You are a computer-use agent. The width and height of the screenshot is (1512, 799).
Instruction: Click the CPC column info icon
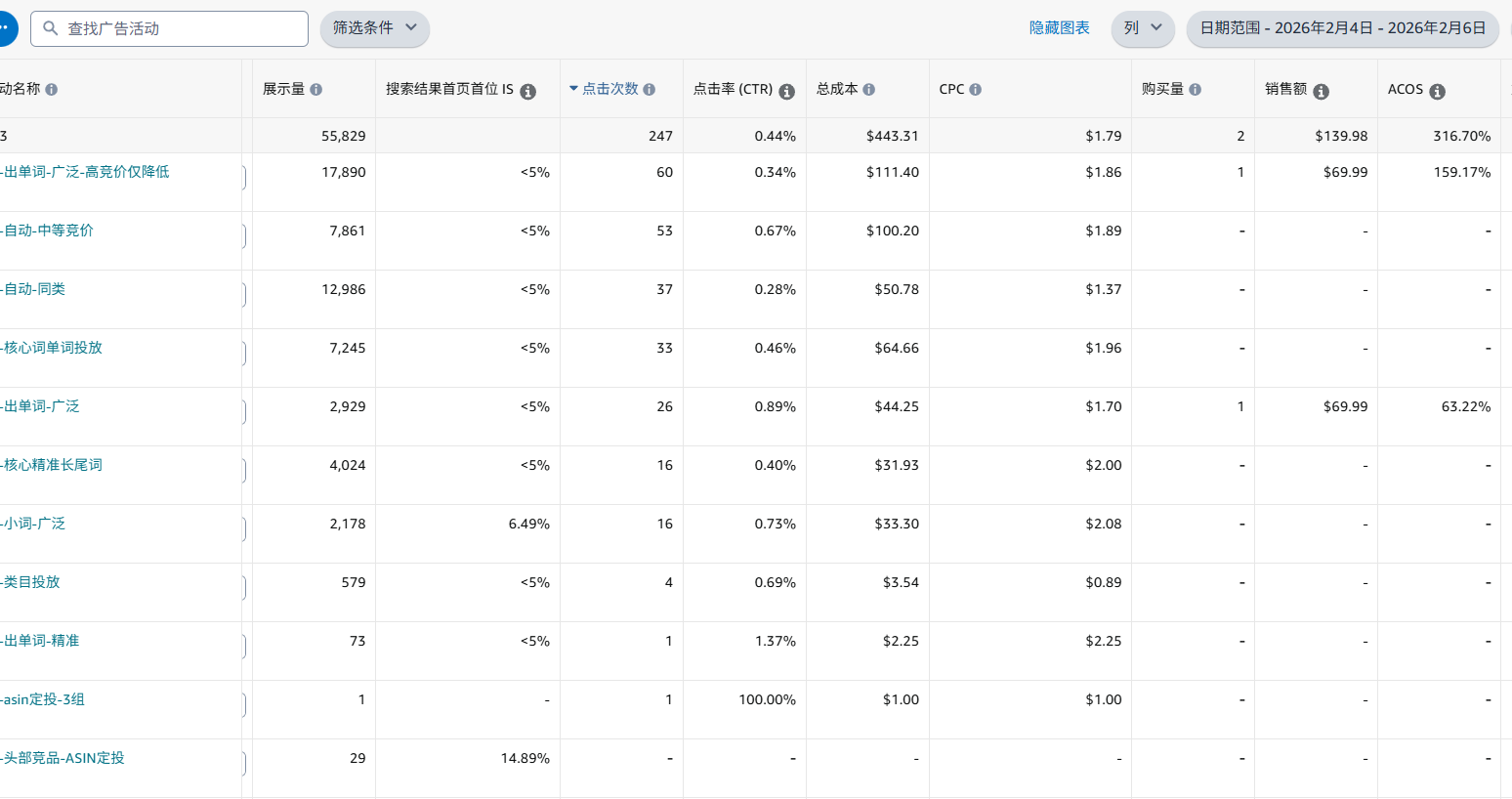[975, 90]
